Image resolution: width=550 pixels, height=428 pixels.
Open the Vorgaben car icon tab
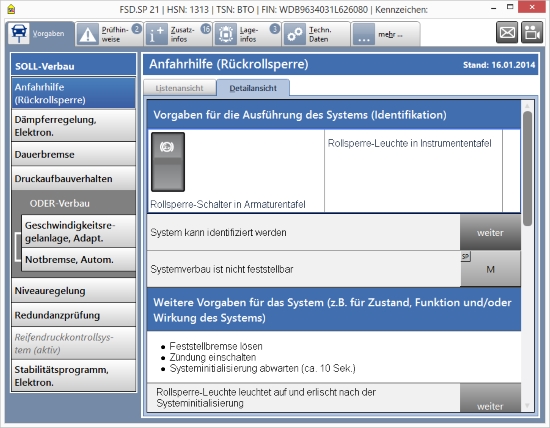pos(40,34)
